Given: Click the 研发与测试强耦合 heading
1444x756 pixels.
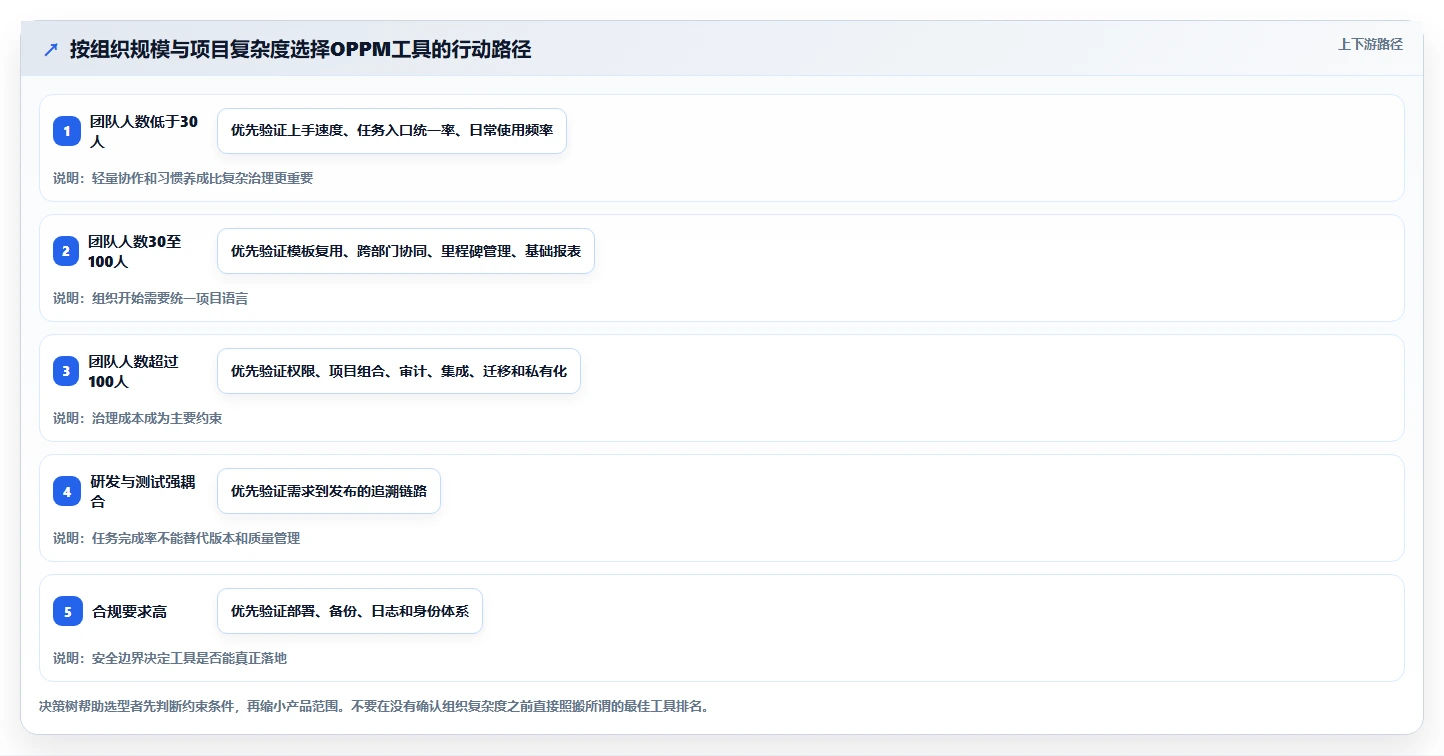Looking at the screenshot, I should click(x=143, y=491).
